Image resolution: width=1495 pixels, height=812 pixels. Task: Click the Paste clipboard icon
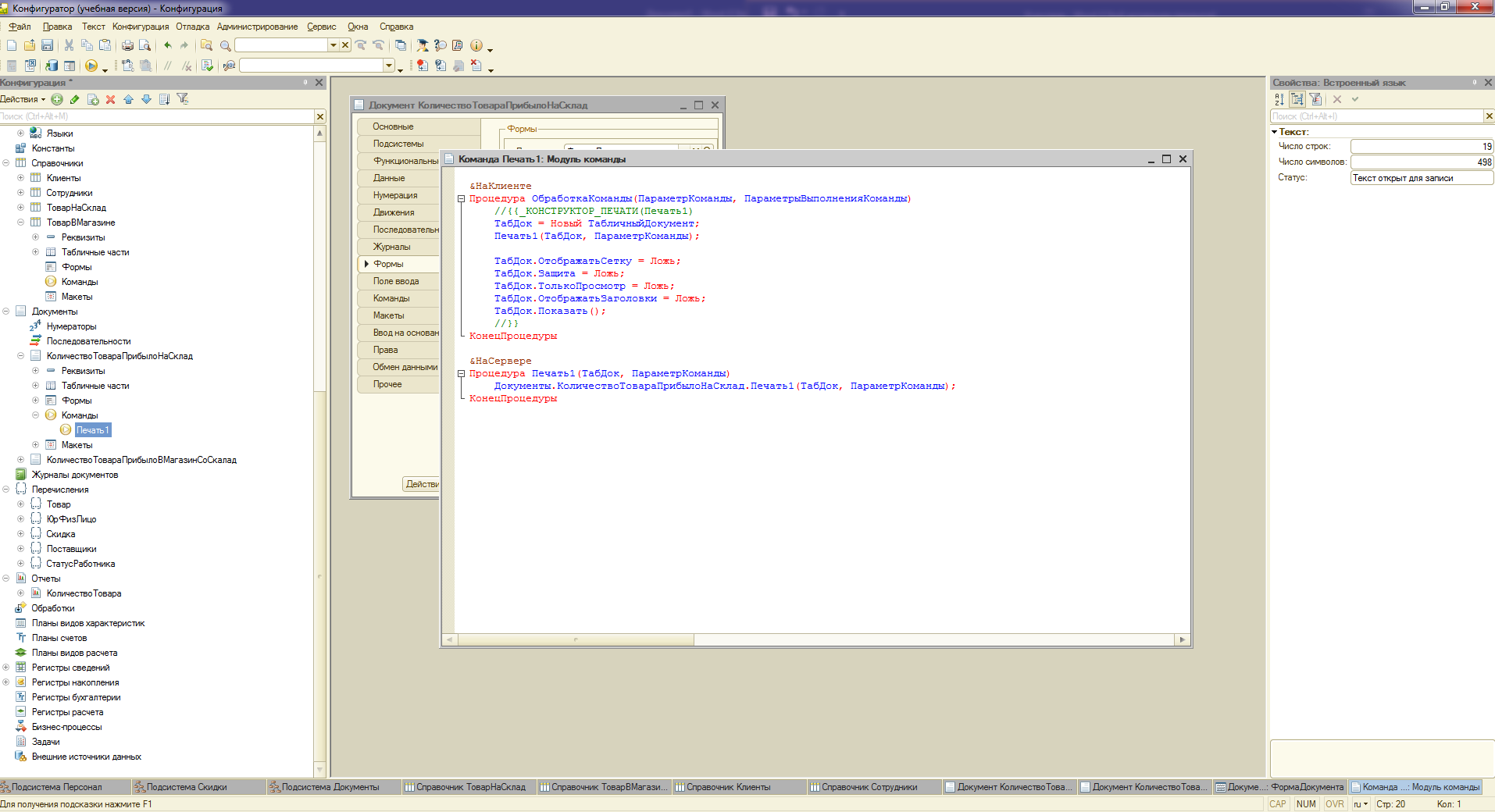click(105, 45)
